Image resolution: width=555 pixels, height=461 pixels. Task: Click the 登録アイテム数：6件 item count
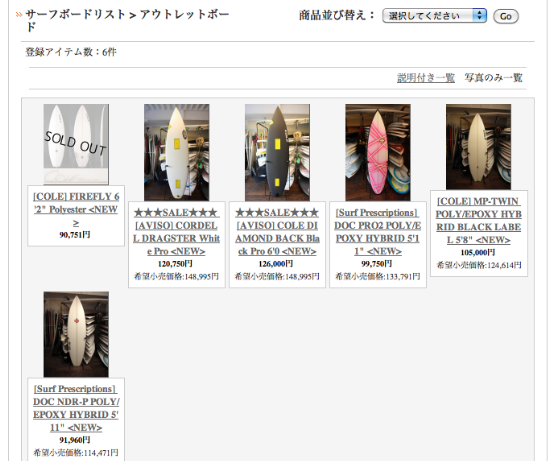click(71, 52)
